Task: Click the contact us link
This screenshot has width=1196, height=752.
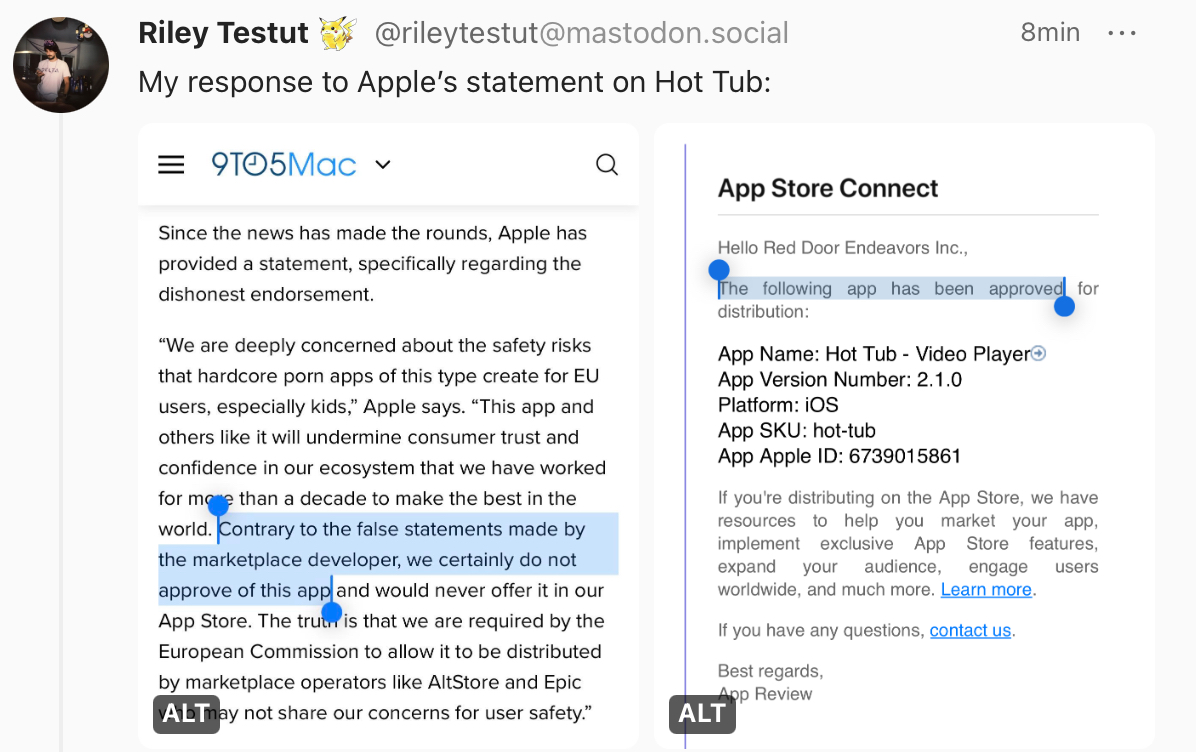Action: pos(970,630)
